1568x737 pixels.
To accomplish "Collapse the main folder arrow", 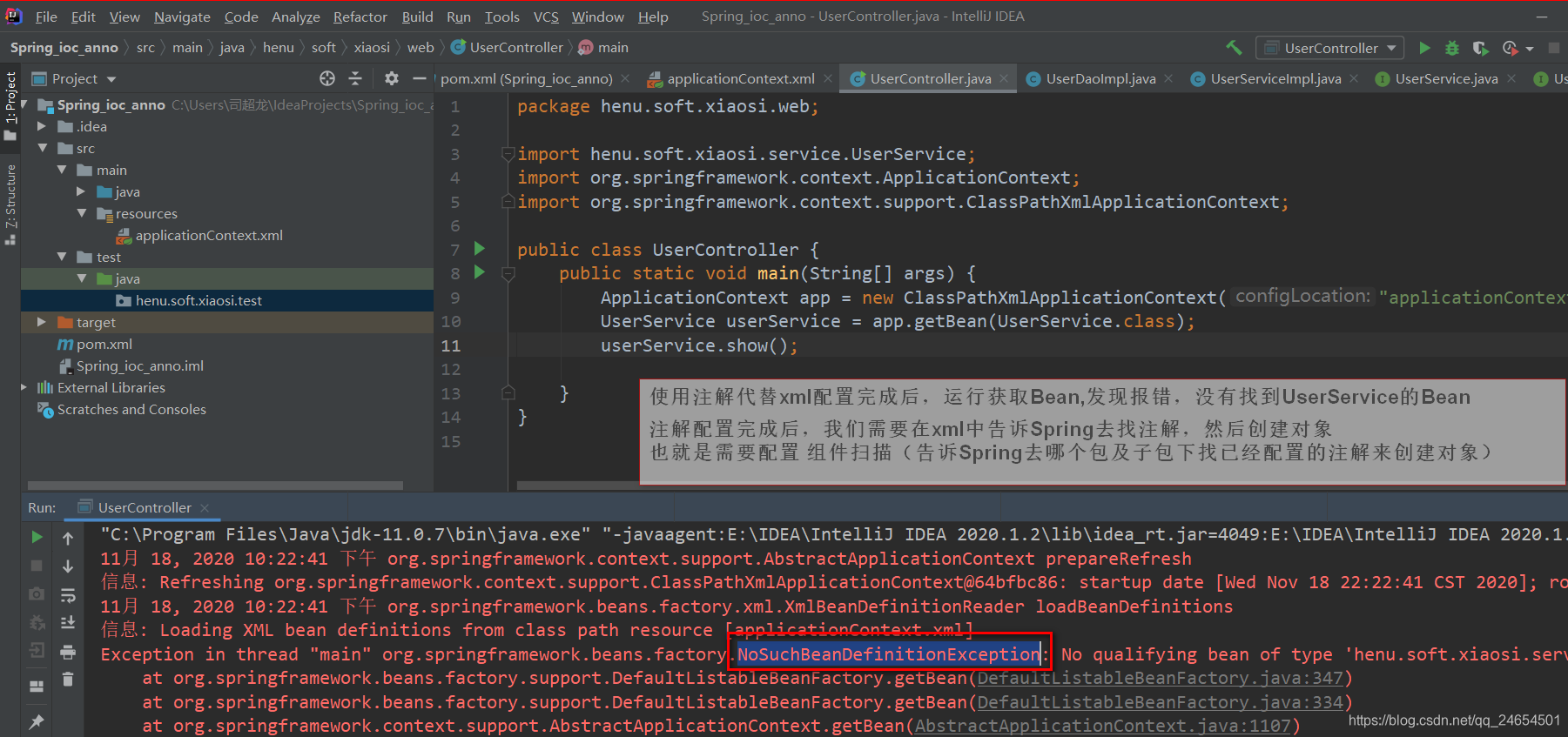I will pyautogui.click(x=62, y=170).
